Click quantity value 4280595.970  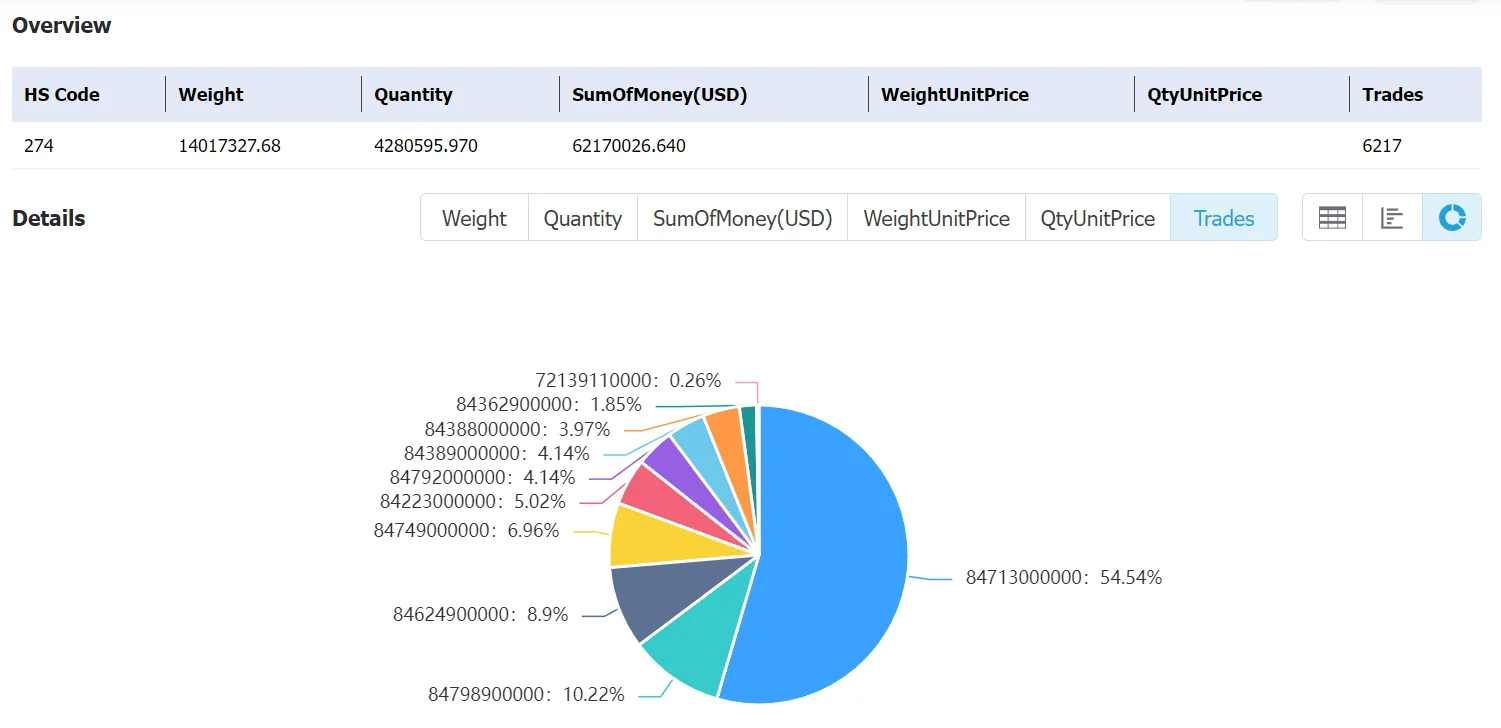(426, 146)
